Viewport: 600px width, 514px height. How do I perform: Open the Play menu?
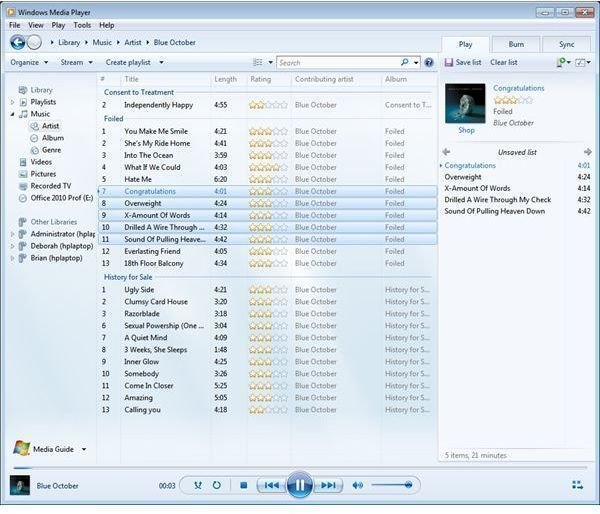tap(58, 25)
